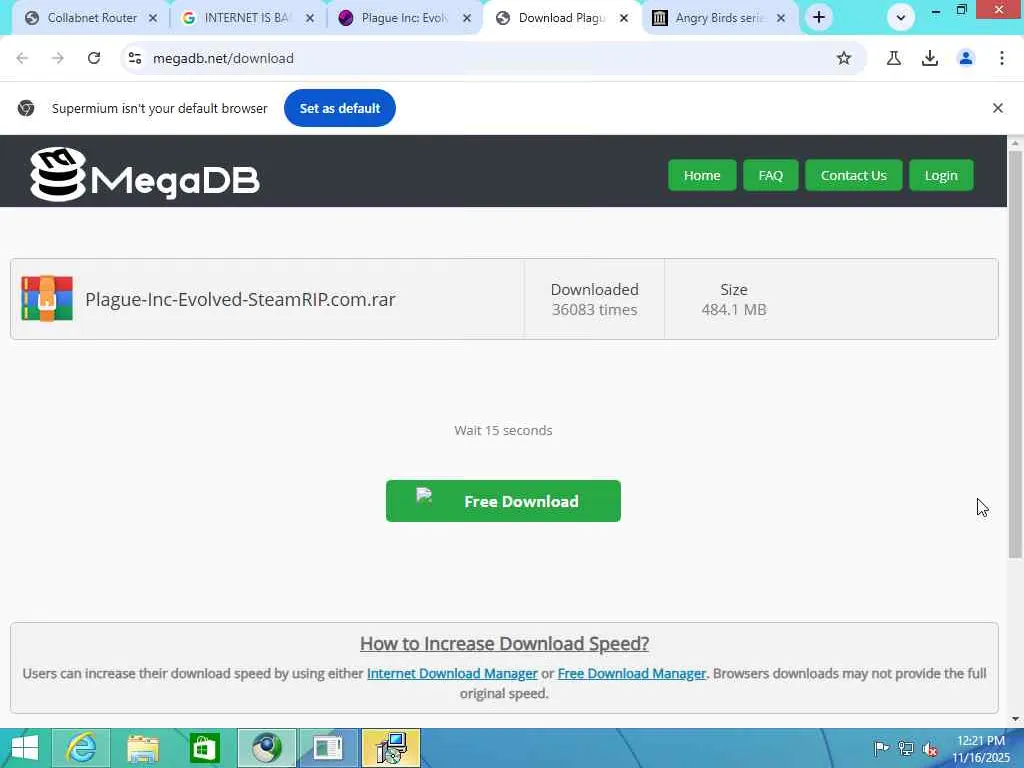Open the installer taskbar icon
1024x768 pixels.
[391, 748]
